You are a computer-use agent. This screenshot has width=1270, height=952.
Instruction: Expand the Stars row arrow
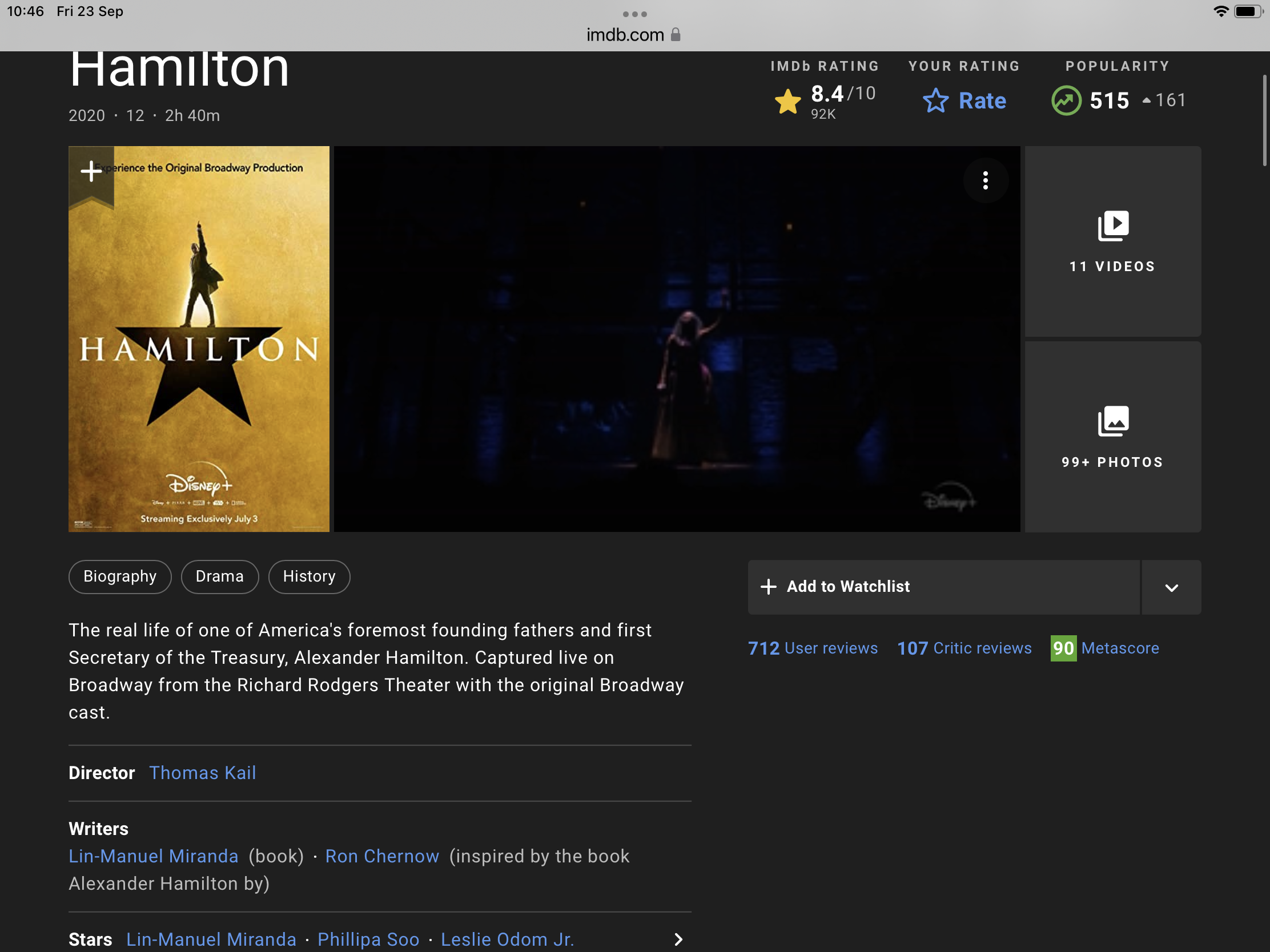coord(678,939)
